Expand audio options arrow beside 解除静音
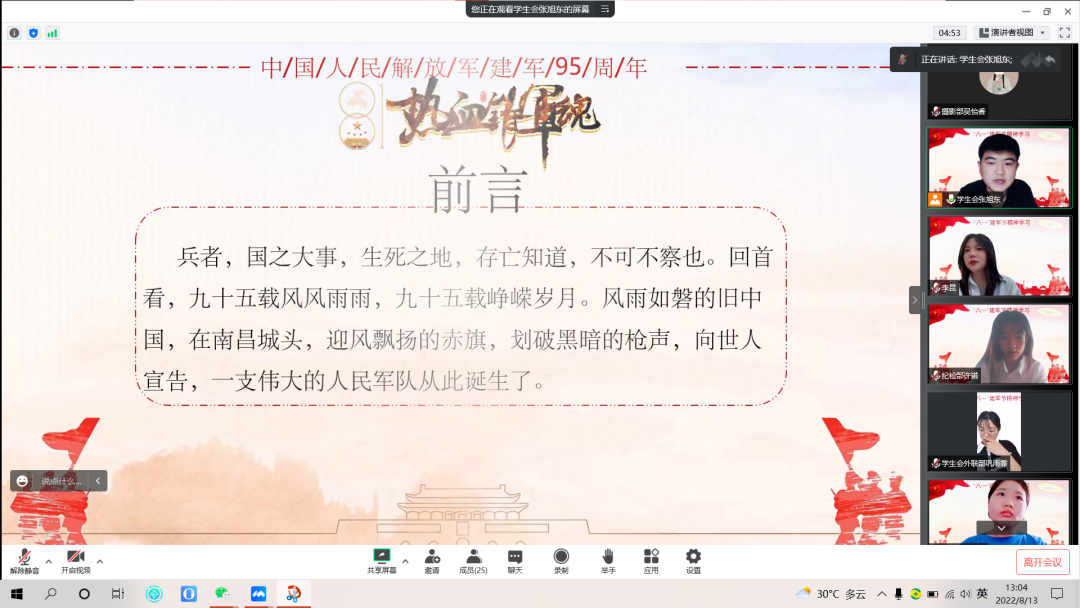The width and height of the screenshot is (1080, 608). click(48, 561)
